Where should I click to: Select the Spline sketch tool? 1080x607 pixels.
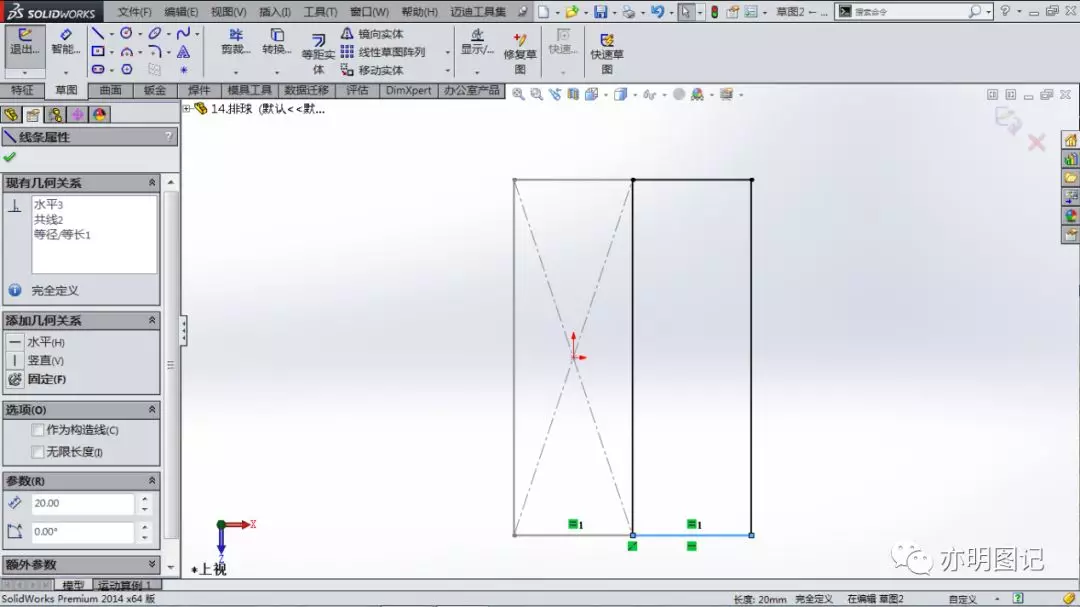(x=183, y=33)
